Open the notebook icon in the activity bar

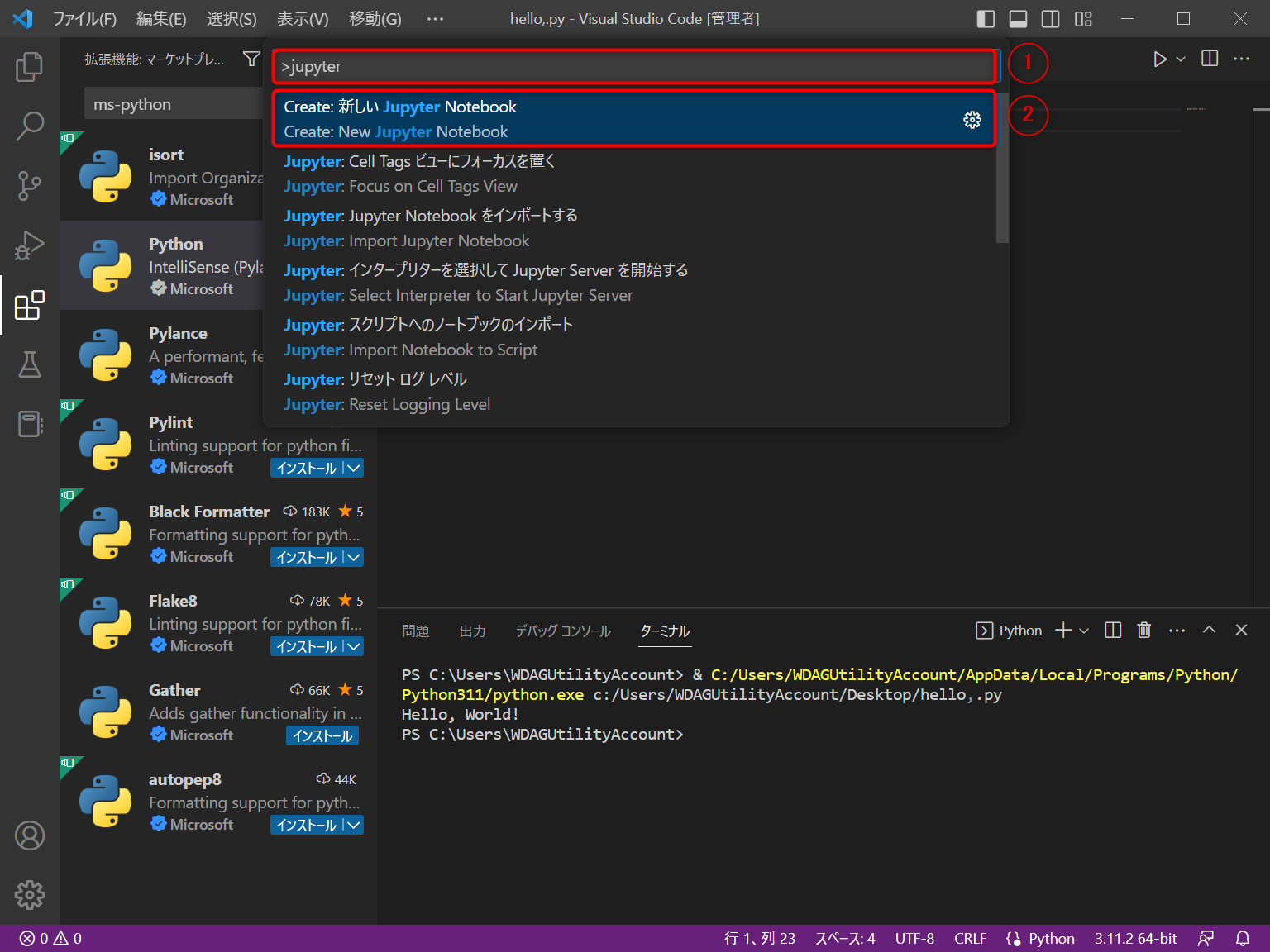[30, 424]
